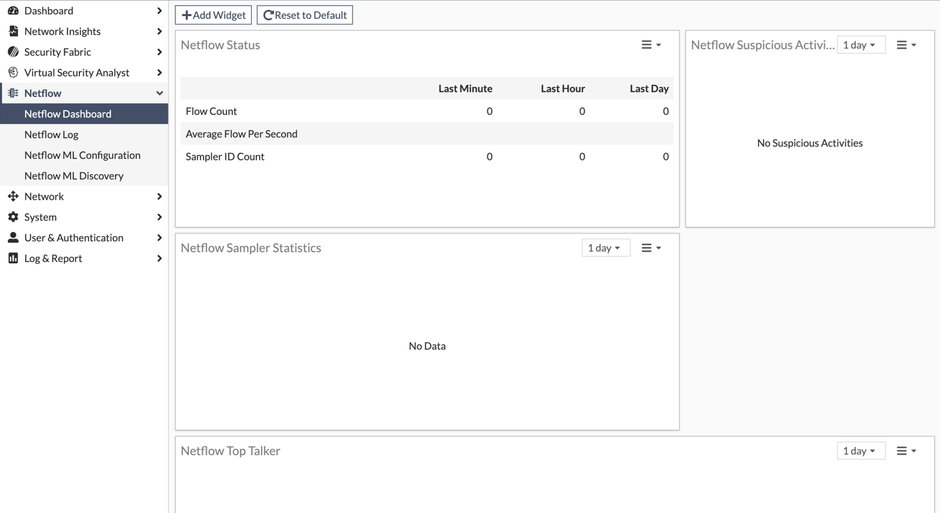Open Netflow Status widget hamburger menu
The width and height of the screenshot is (940, 513).
(x=651, y=45)
